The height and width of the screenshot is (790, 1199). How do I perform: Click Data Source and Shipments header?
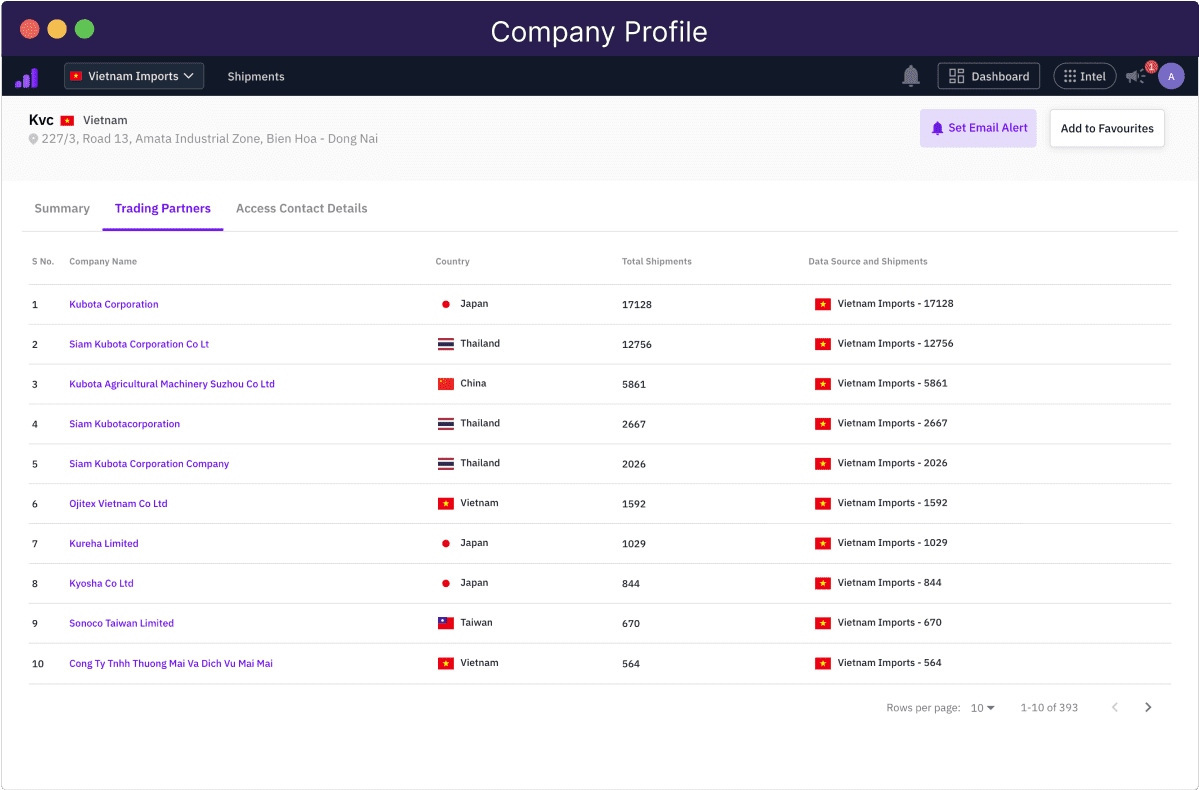(x=868, y=262)
